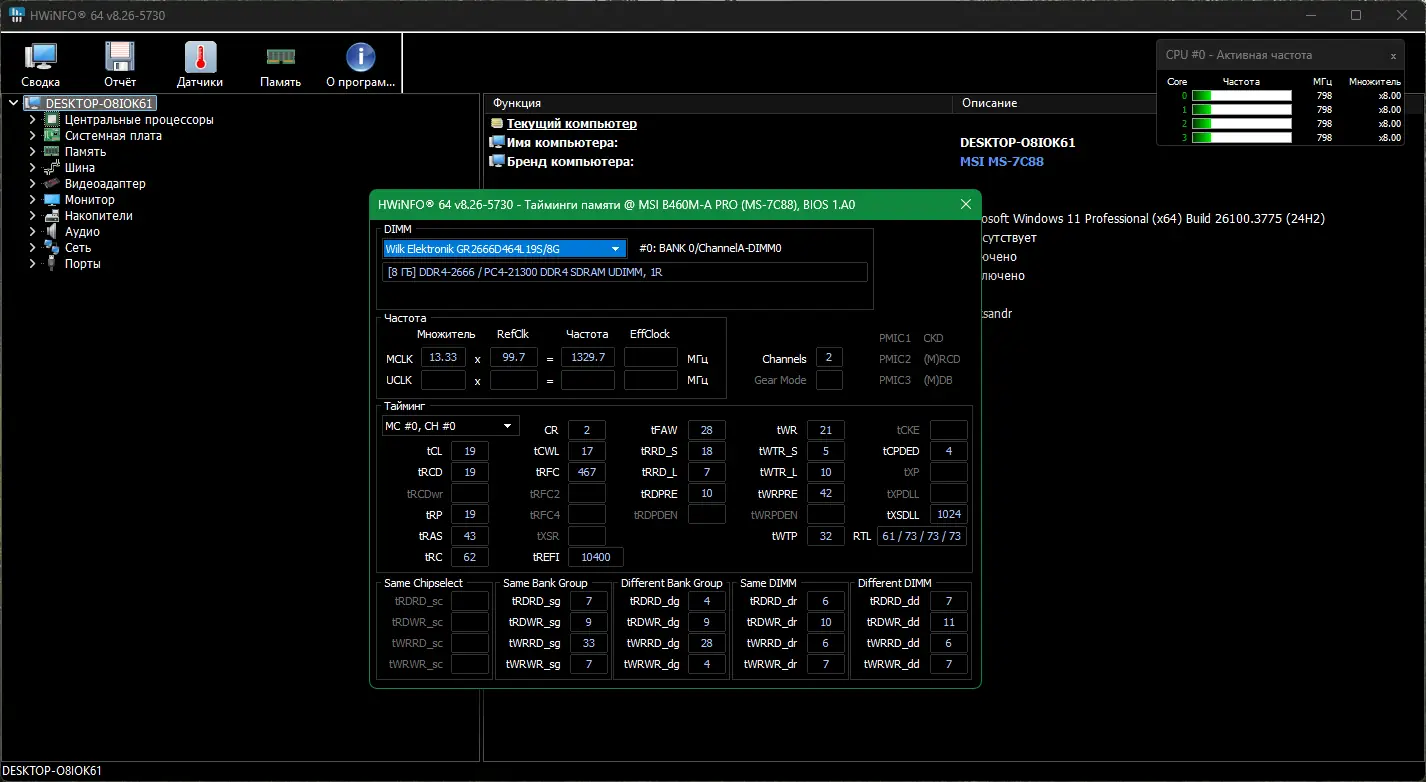This screenshot has width=1426, height=782.
Task: Click the Функция column header
Action: tap(717, 103)
